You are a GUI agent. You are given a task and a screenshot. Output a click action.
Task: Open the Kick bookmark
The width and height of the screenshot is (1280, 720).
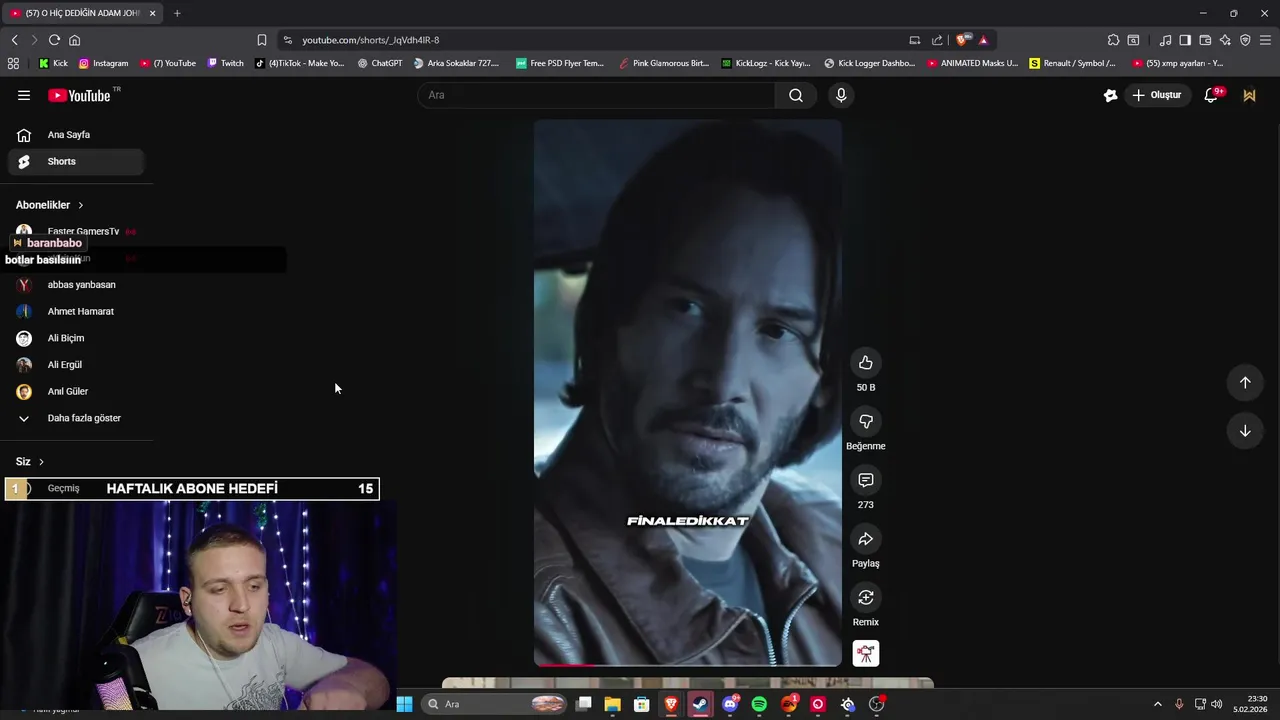(53, 63)
